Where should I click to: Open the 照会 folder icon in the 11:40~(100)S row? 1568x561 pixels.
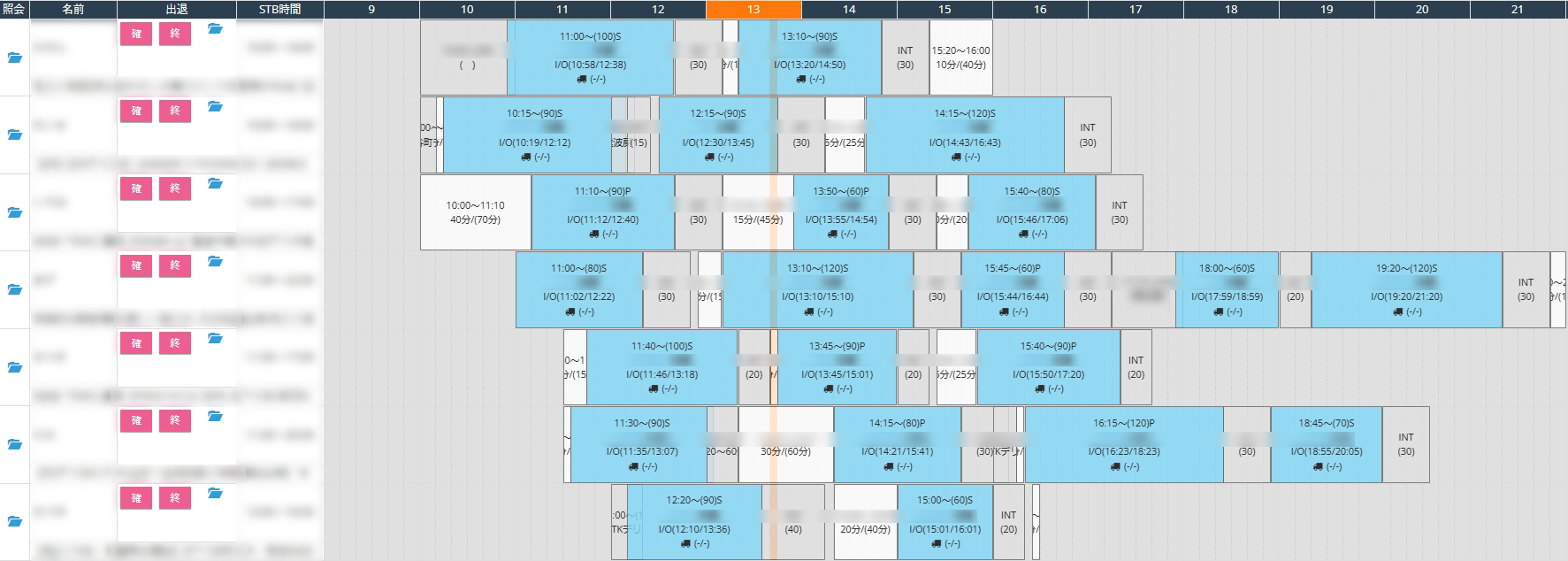pyautogui.click(x=14, y=366)
